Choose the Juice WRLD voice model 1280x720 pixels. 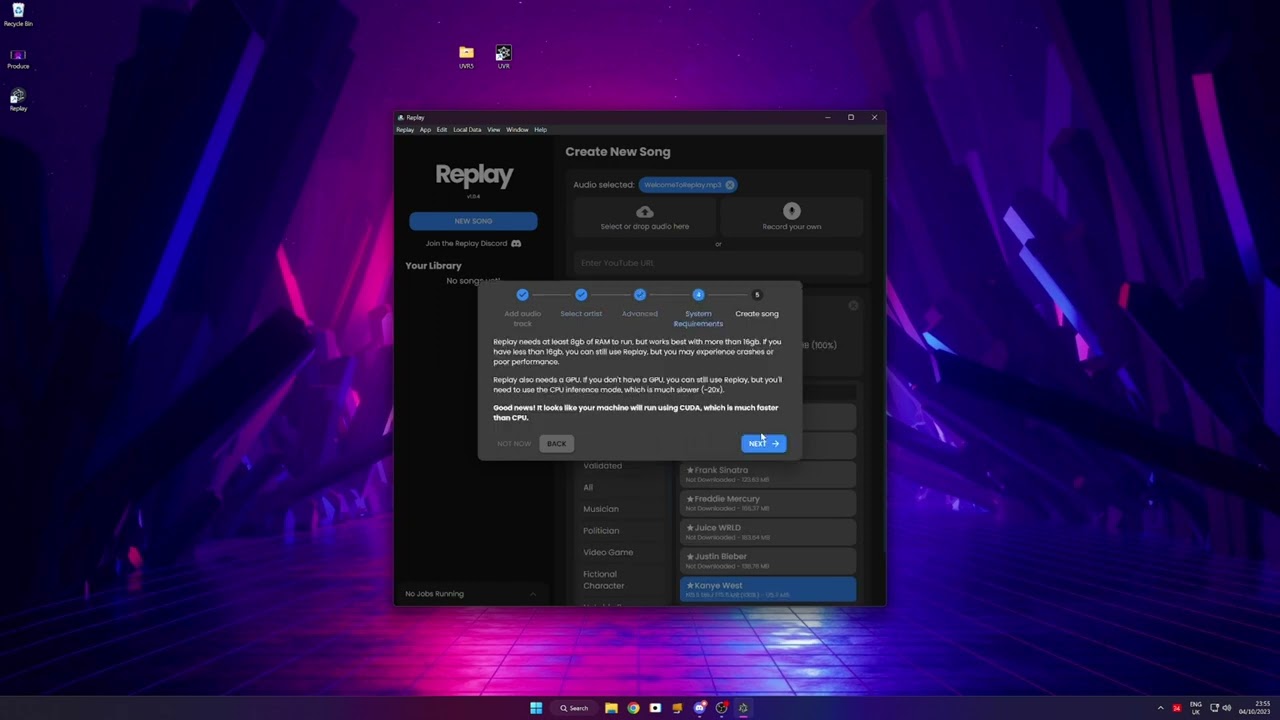click(x=768, y=532)
